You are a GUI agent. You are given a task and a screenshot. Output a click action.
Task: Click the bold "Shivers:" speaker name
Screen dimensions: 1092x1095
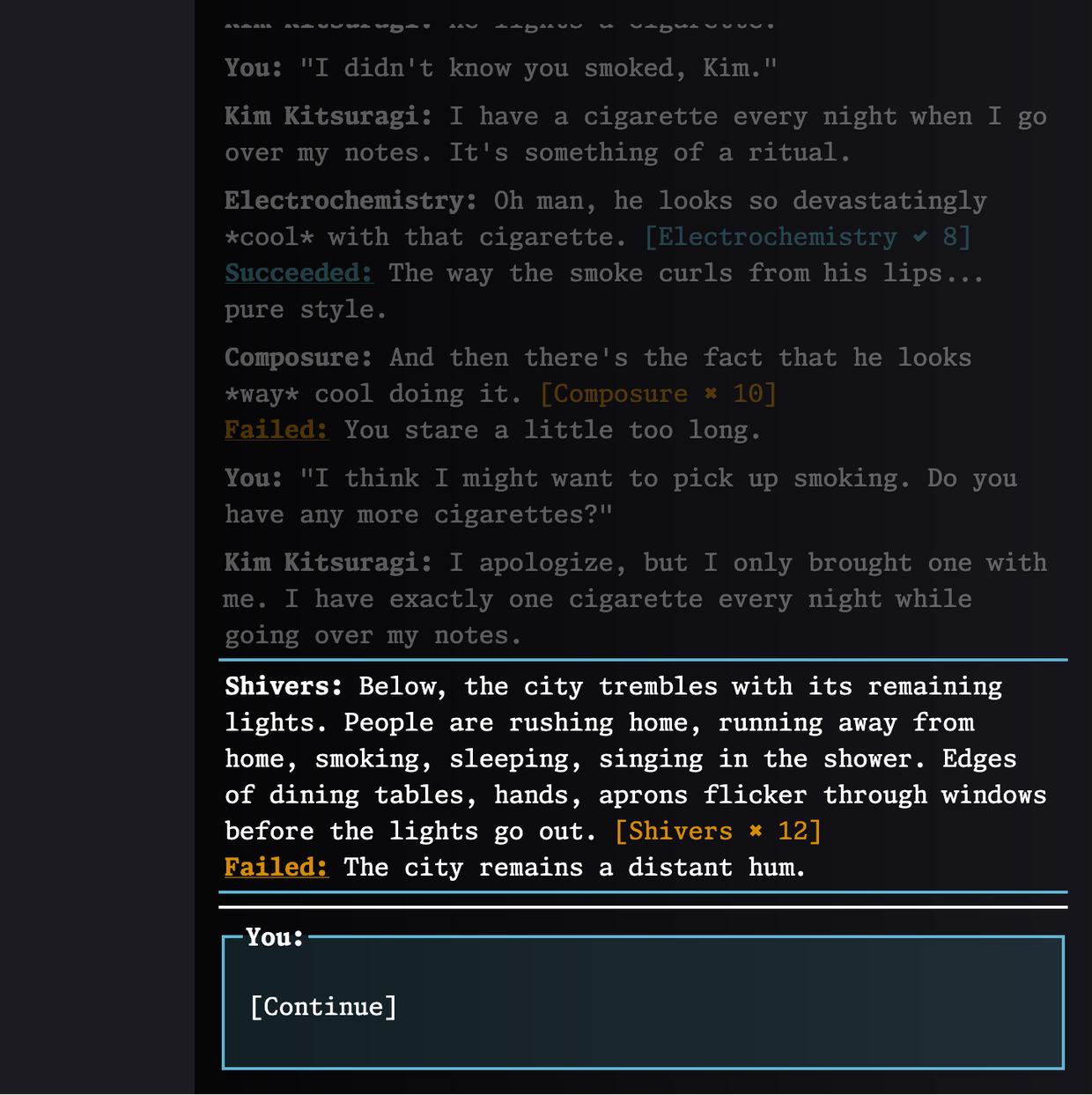pos(283,686)
